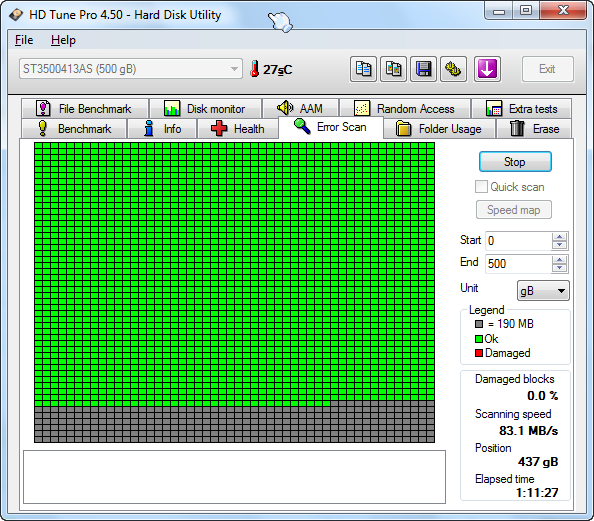Click the Random Access tab icon
The height and width of the screenshot is (521, 594).
coord(362,108)
